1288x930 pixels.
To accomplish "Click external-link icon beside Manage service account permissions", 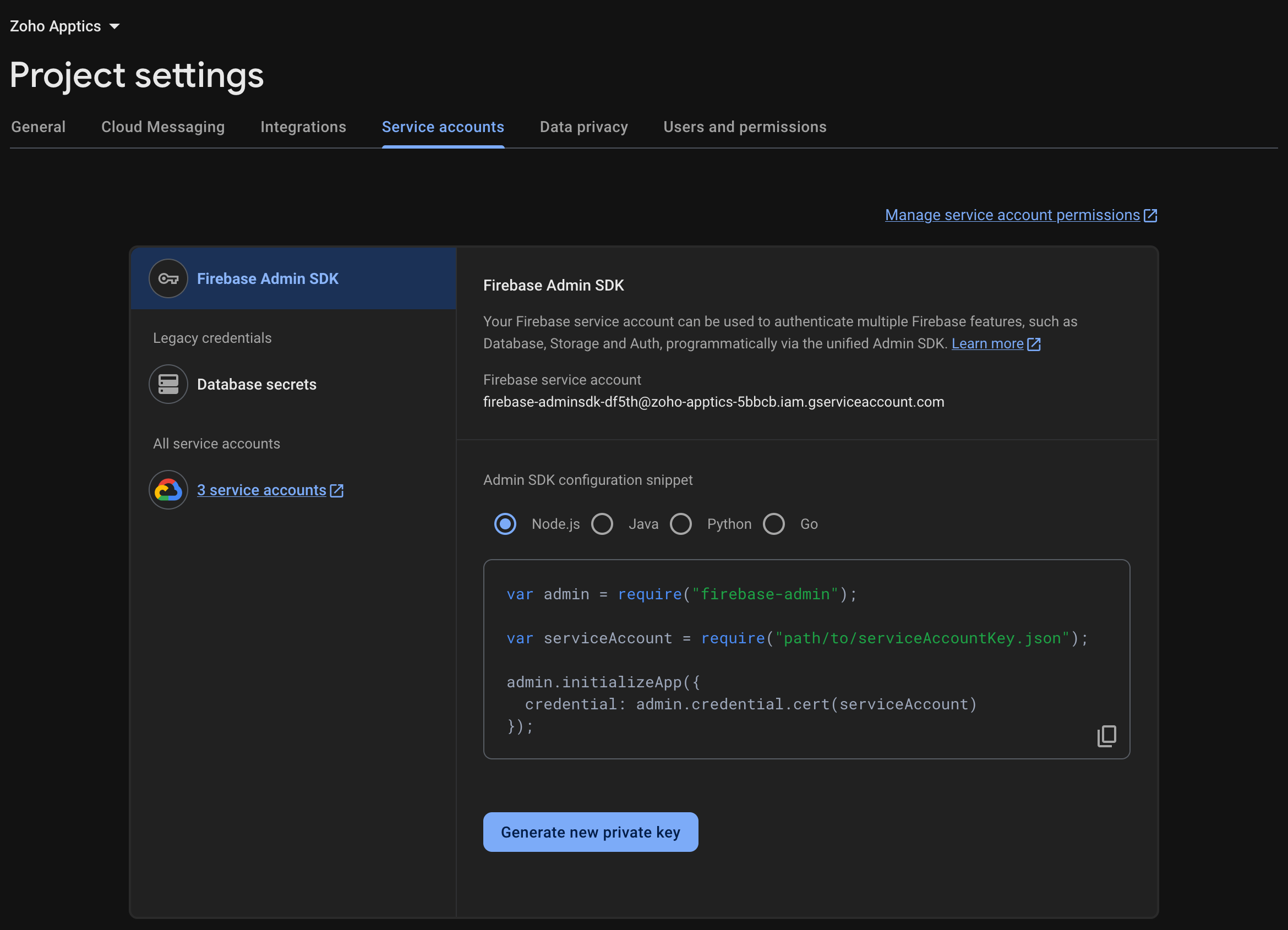I will click(1150, 216).
